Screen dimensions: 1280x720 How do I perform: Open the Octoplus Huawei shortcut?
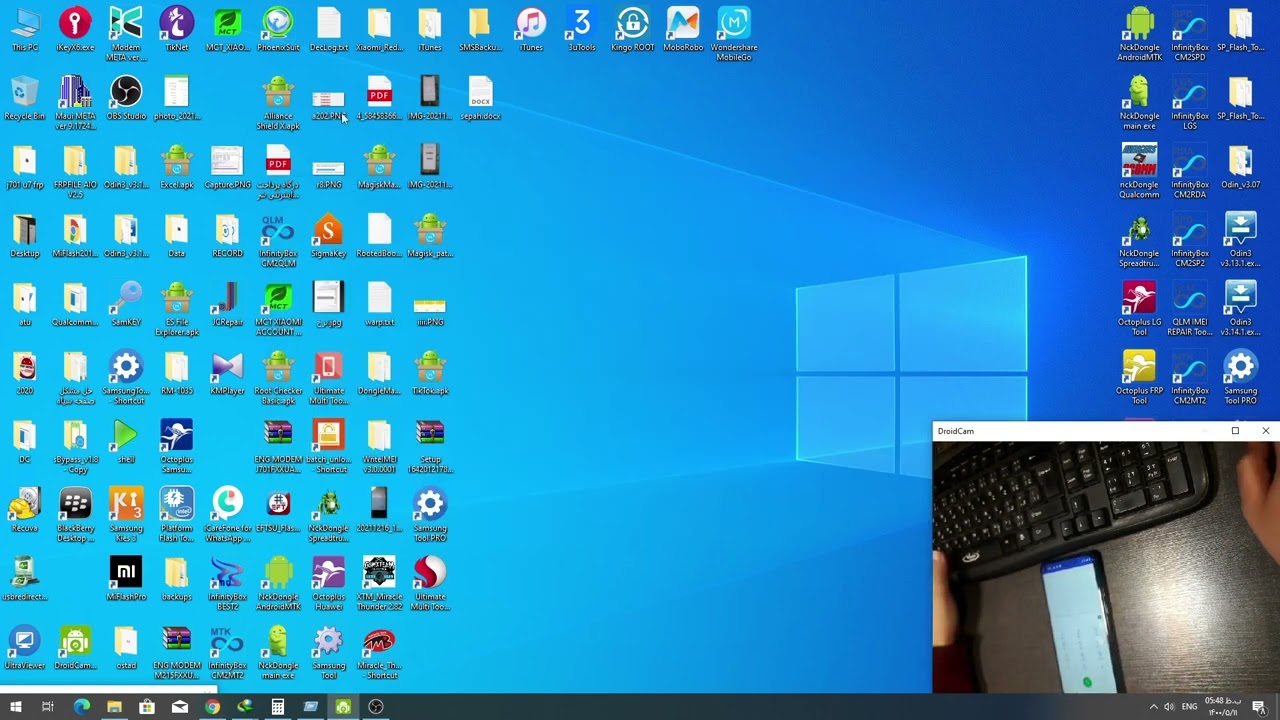click(328, 585)
